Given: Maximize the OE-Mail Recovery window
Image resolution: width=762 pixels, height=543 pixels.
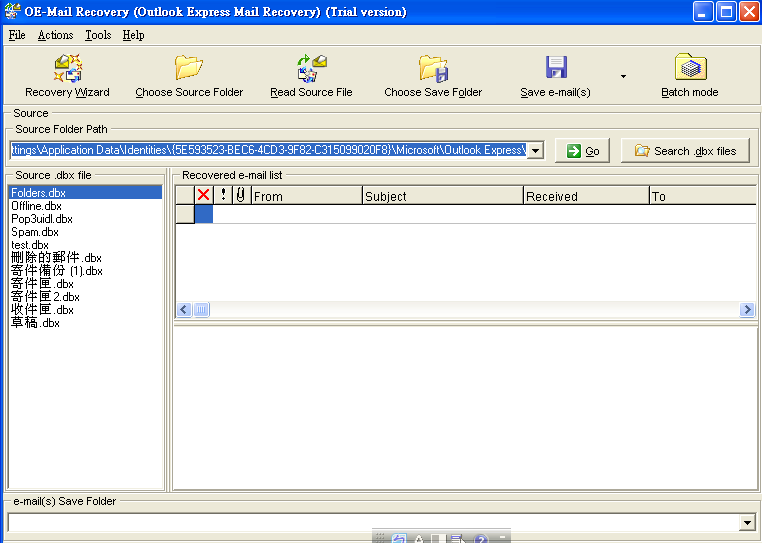Looking at the screenshot, I should click(726, 12).
